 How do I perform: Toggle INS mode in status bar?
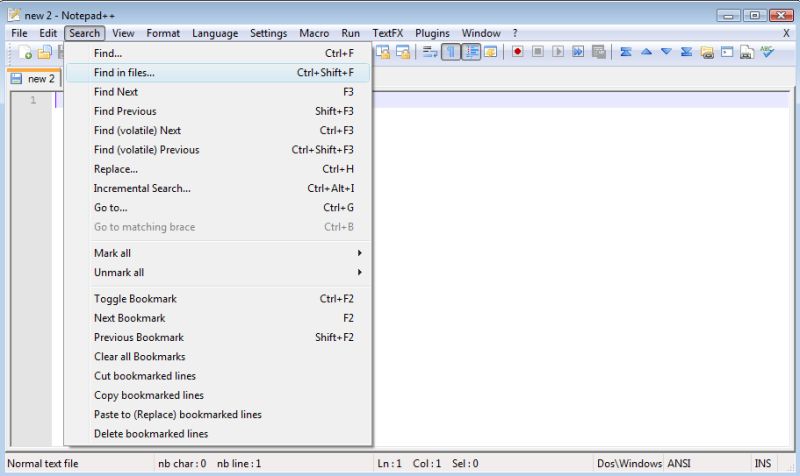[763, 463]
